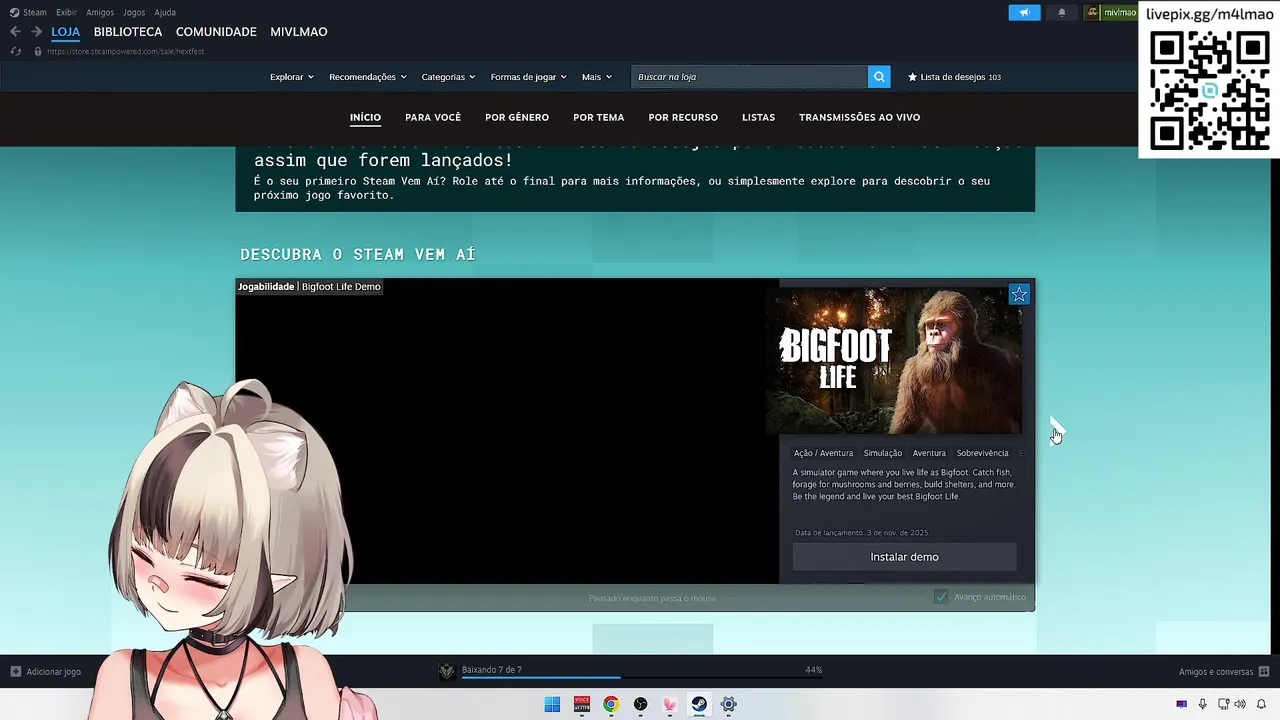Click the Aventura tag
The image size is (1280, 720).
point(929,453)
